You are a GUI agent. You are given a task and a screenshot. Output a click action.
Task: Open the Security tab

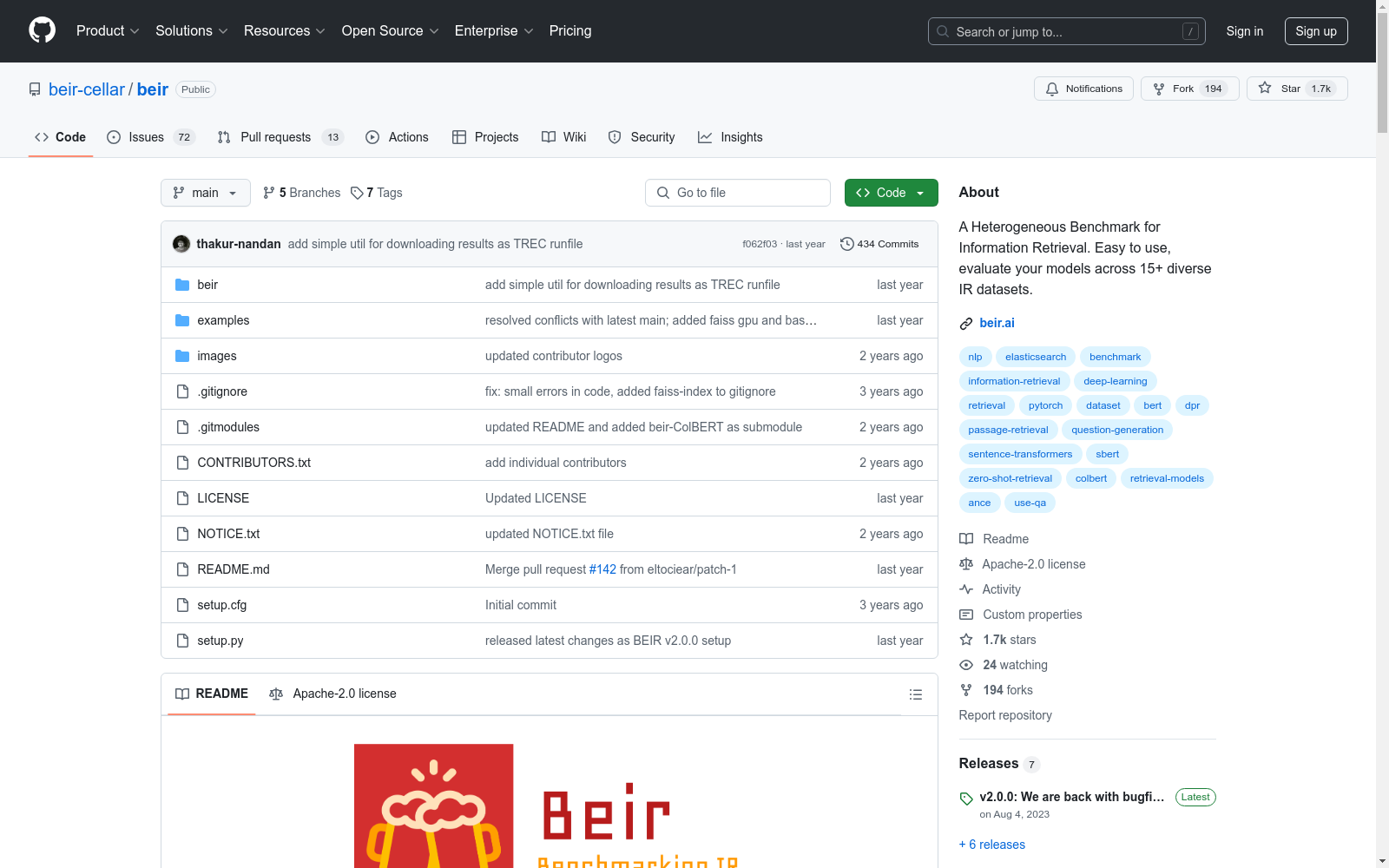coord(642,137)
